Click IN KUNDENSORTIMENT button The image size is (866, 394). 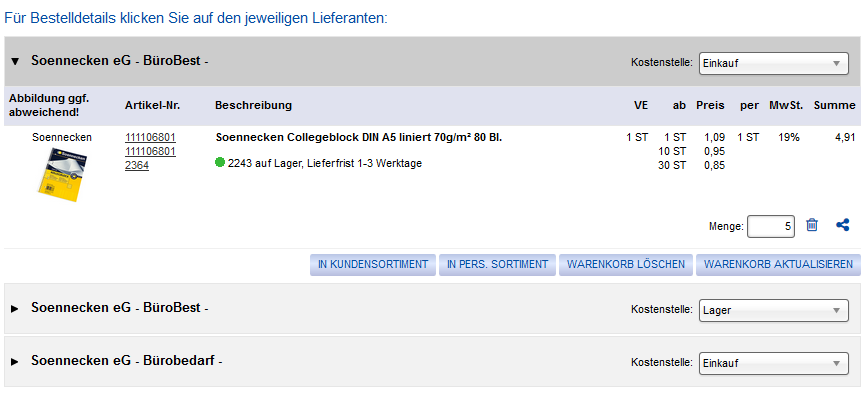(373, 265)
